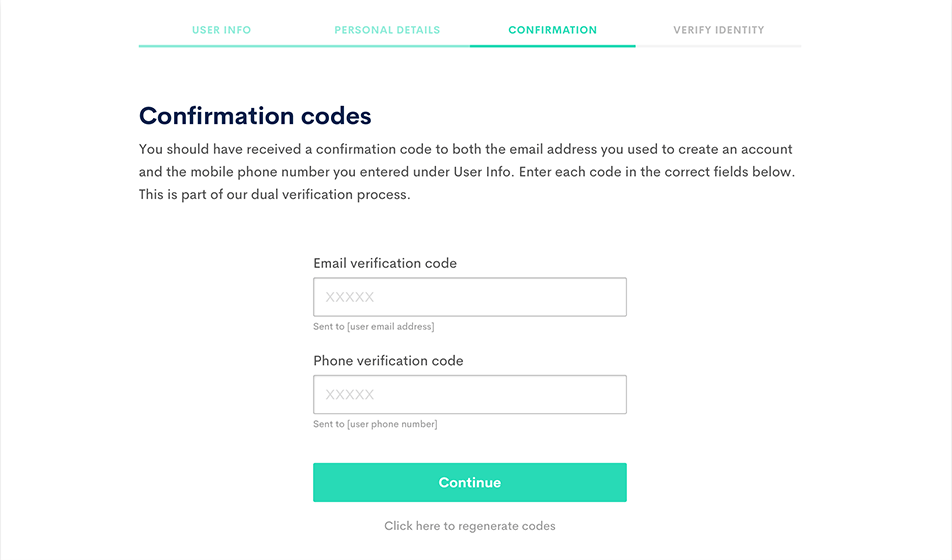The image size is (952, 560).
Task: Click the 'Phone verification code' label
Action: pyautogui.click(x=388, y=360)
